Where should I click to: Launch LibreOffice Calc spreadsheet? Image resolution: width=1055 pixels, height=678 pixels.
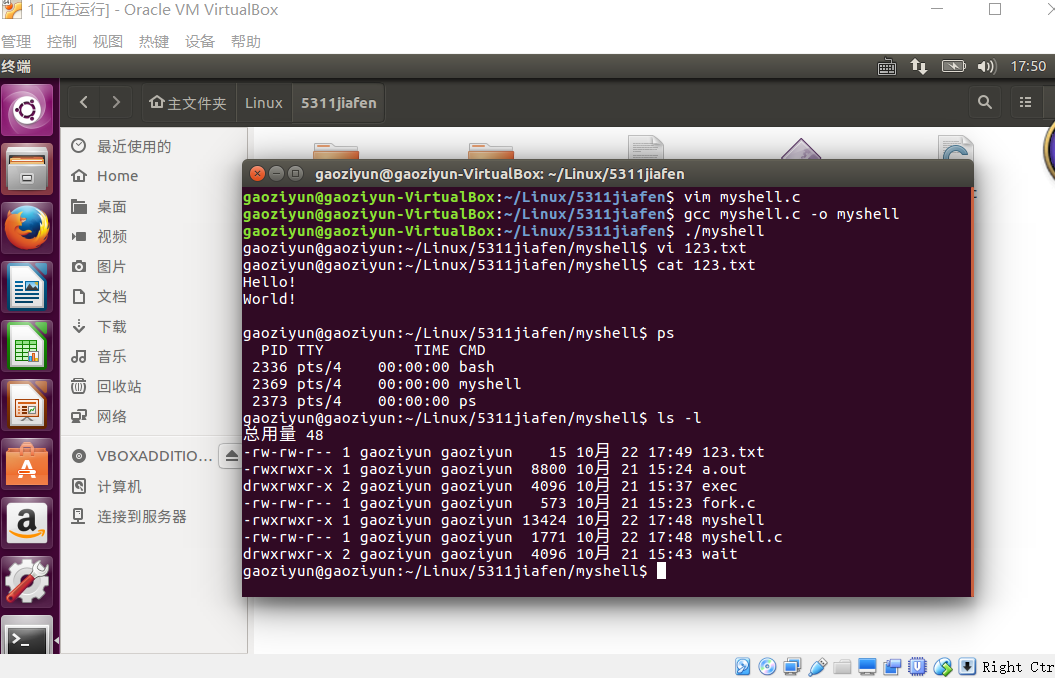27,347
